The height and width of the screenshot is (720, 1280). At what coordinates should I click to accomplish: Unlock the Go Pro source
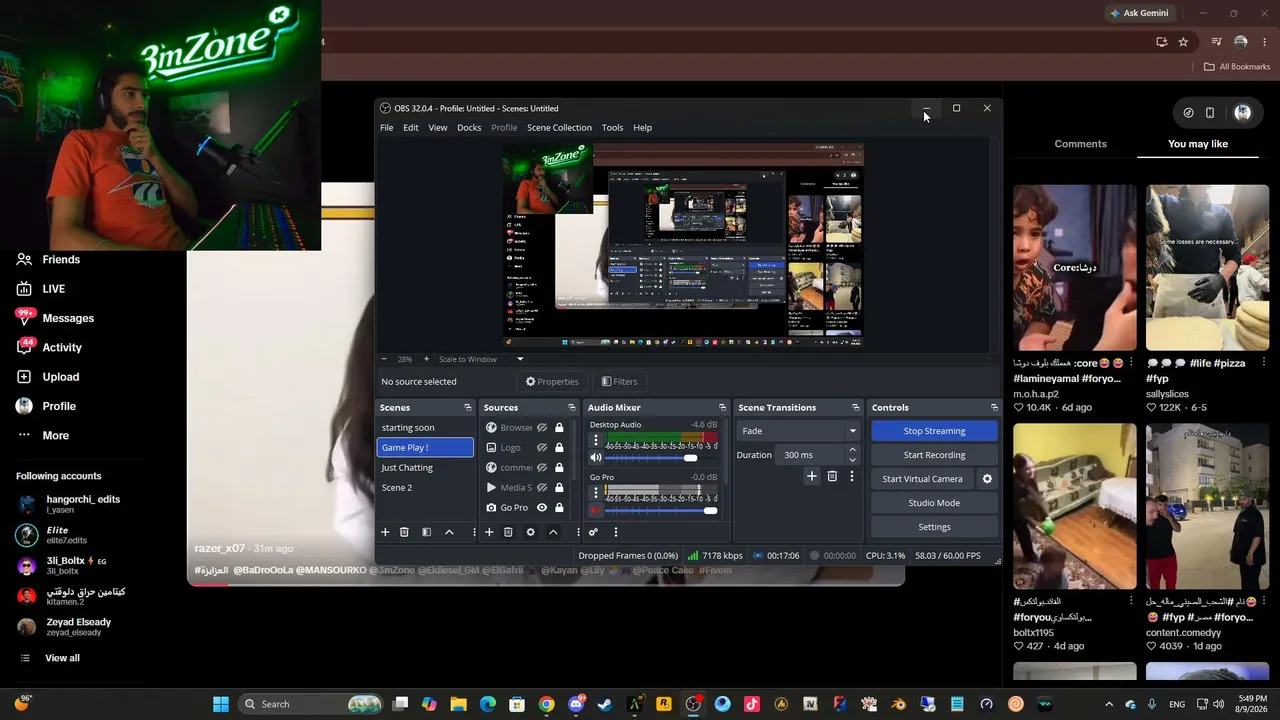(x=559, y=508)
